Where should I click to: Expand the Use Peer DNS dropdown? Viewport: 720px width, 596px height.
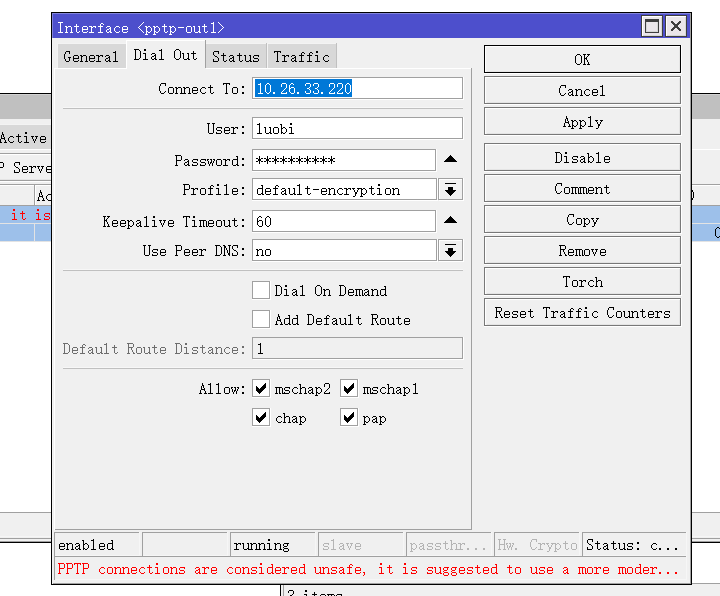450,251
